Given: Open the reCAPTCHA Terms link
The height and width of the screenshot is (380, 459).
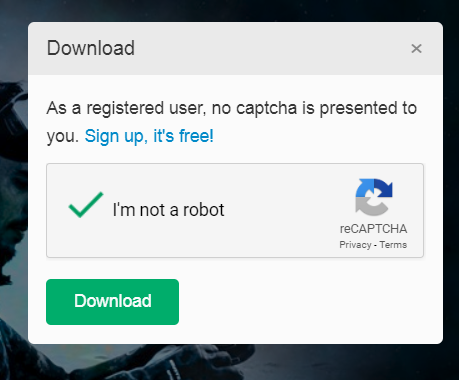Looking at the screenshot, I should point(393,245).
